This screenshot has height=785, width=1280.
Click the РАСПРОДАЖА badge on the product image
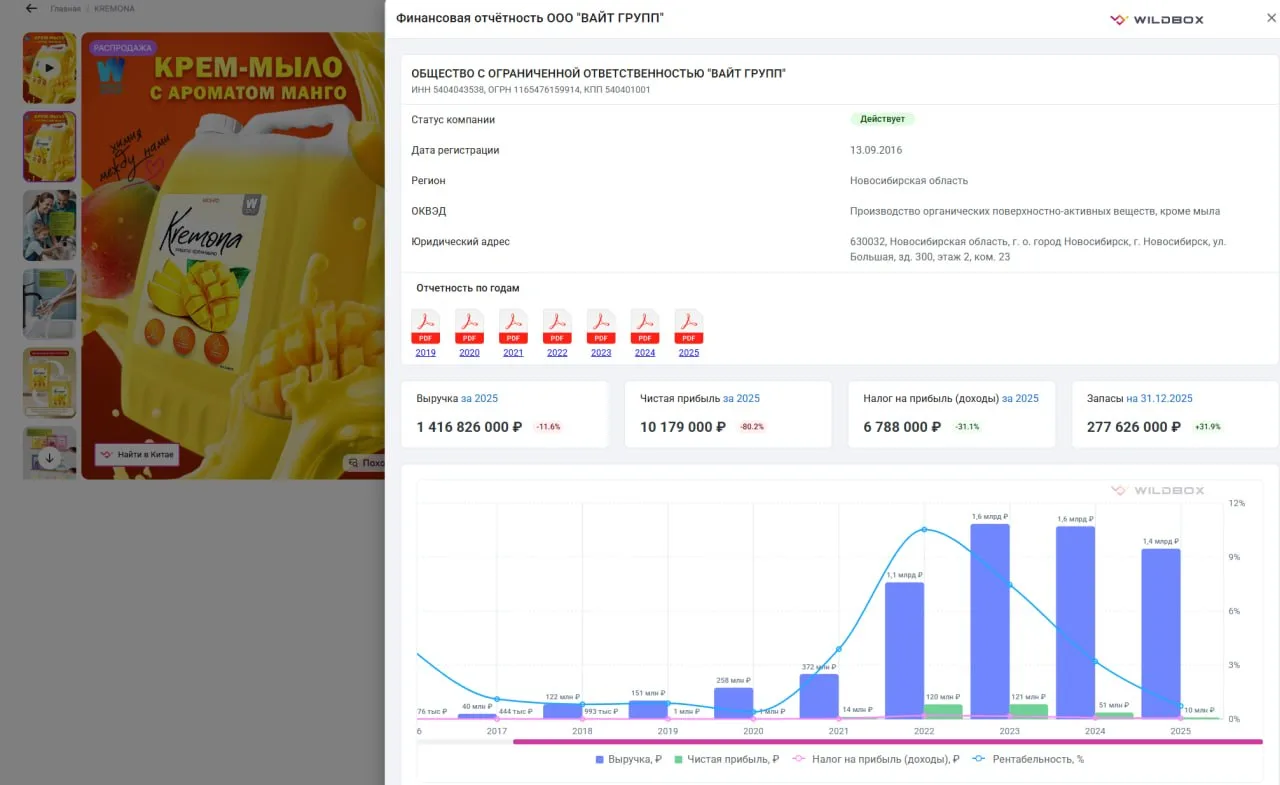(x=122, y=47)
